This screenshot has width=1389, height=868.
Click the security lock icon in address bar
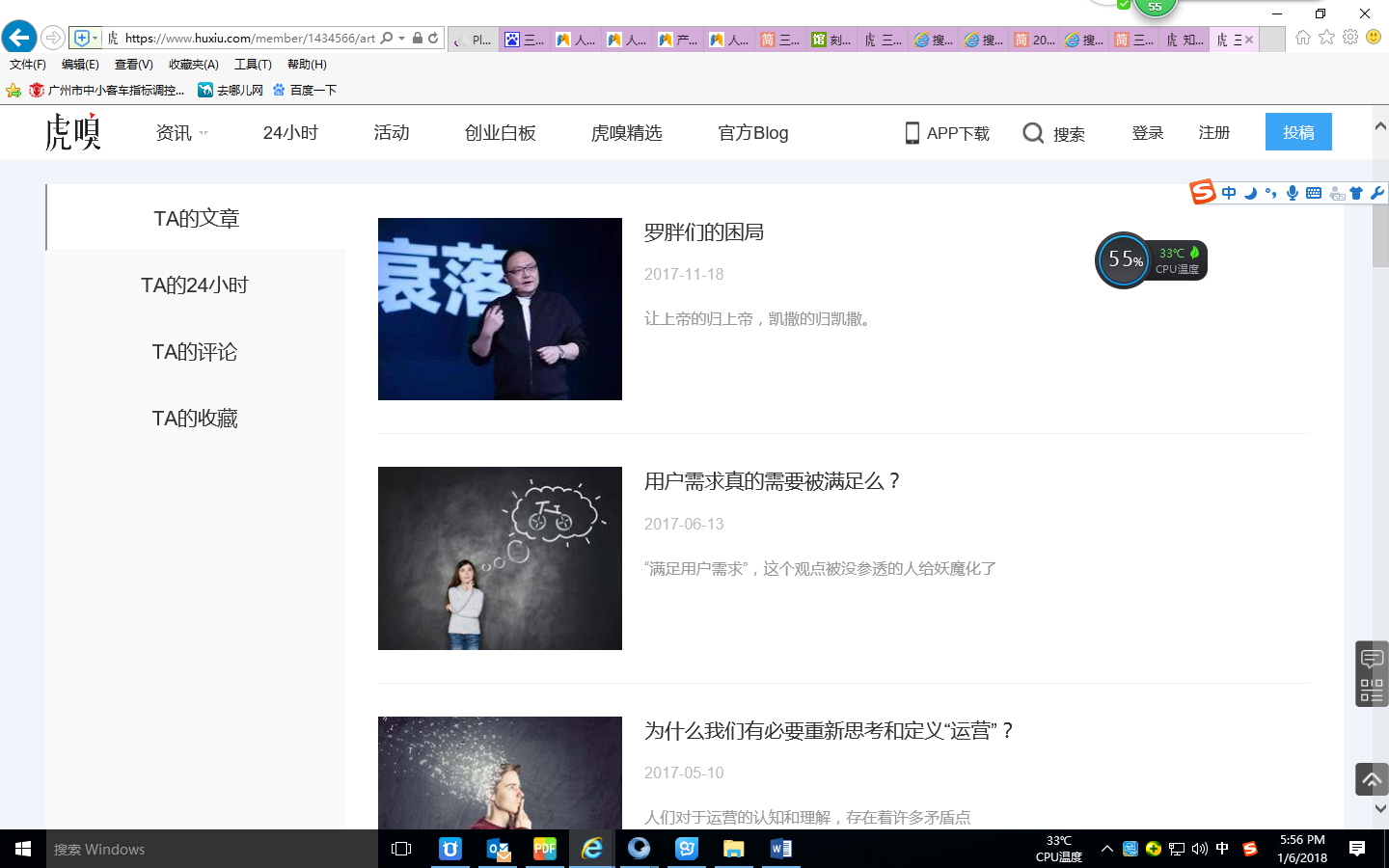418,38
